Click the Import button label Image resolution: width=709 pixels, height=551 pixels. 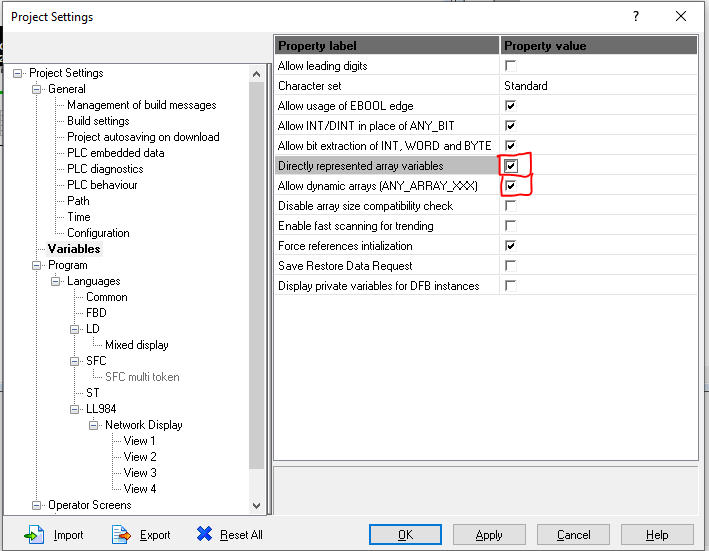tap(68, 535)
